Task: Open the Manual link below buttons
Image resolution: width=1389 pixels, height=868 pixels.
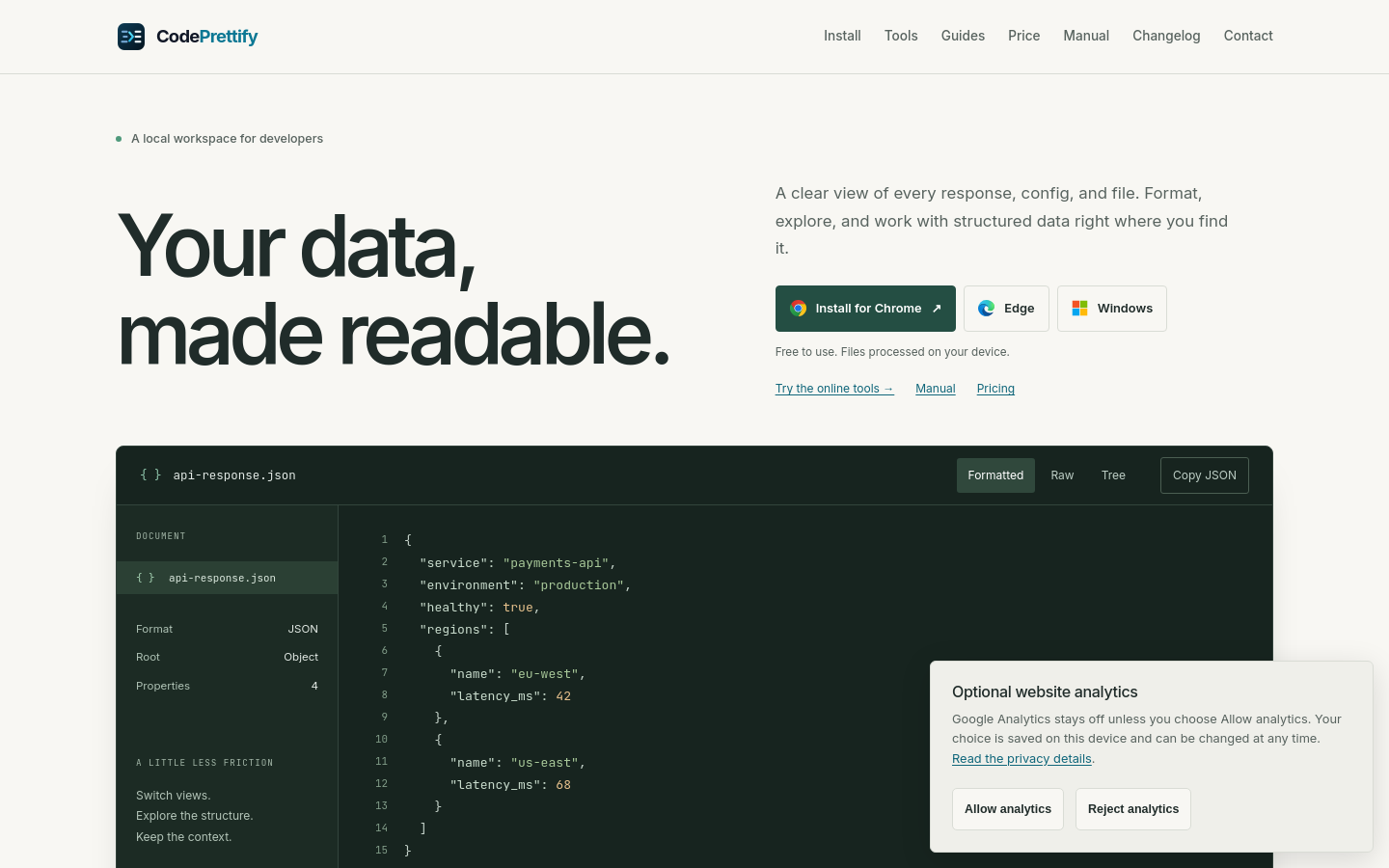Action: [936, 389]
